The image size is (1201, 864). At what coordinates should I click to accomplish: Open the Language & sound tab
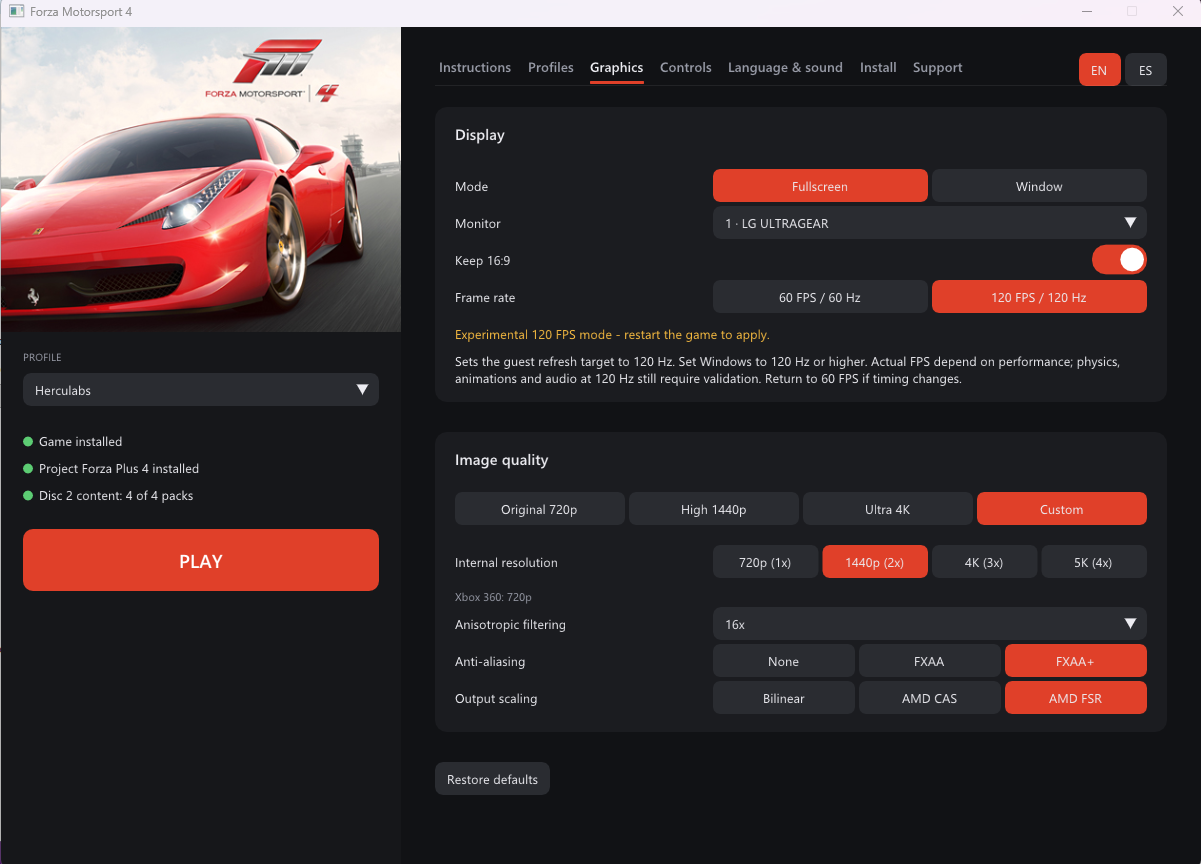785,68
